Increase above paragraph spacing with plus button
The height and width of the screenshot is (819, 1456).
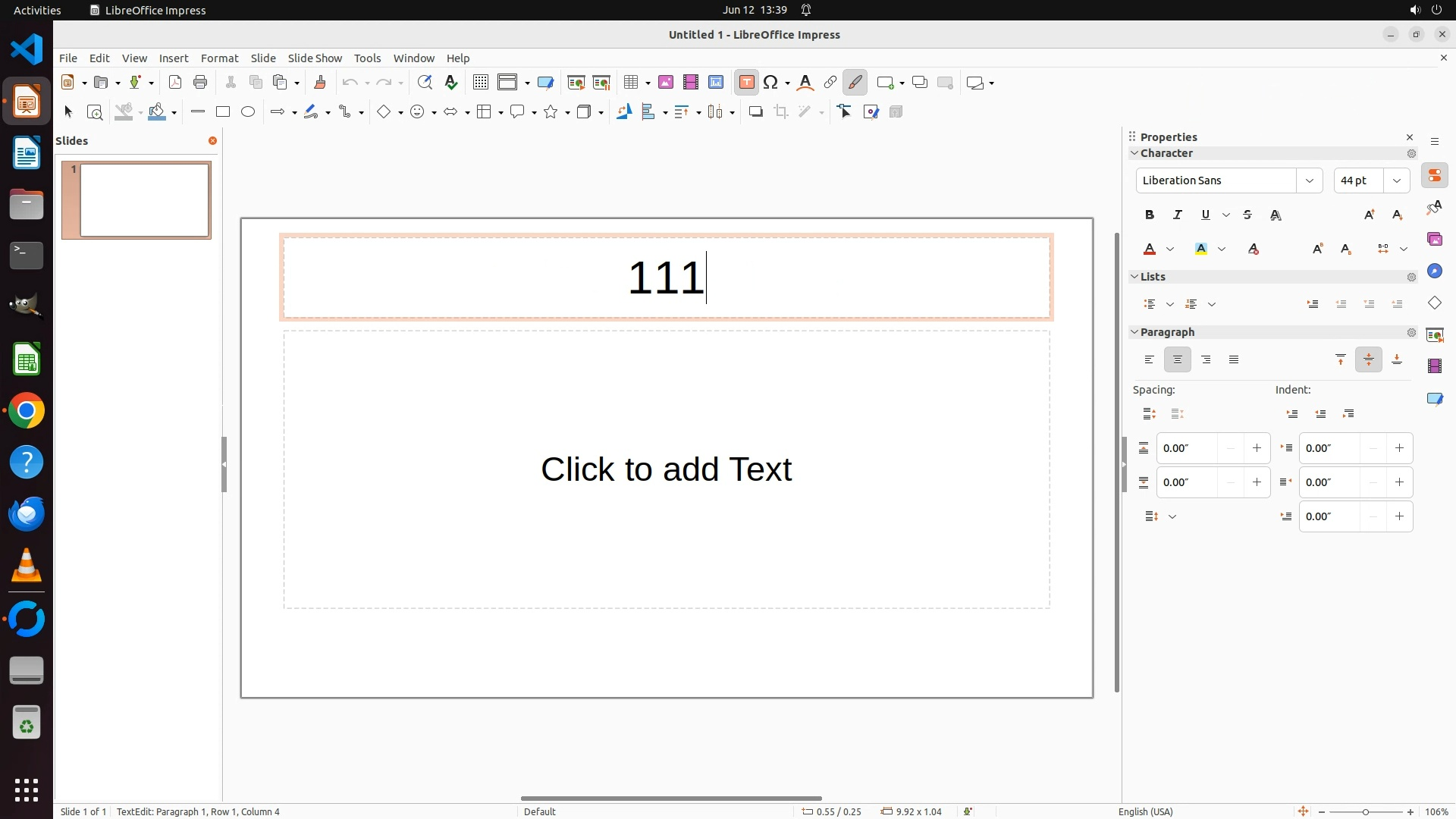click(x=1257, y=448)
